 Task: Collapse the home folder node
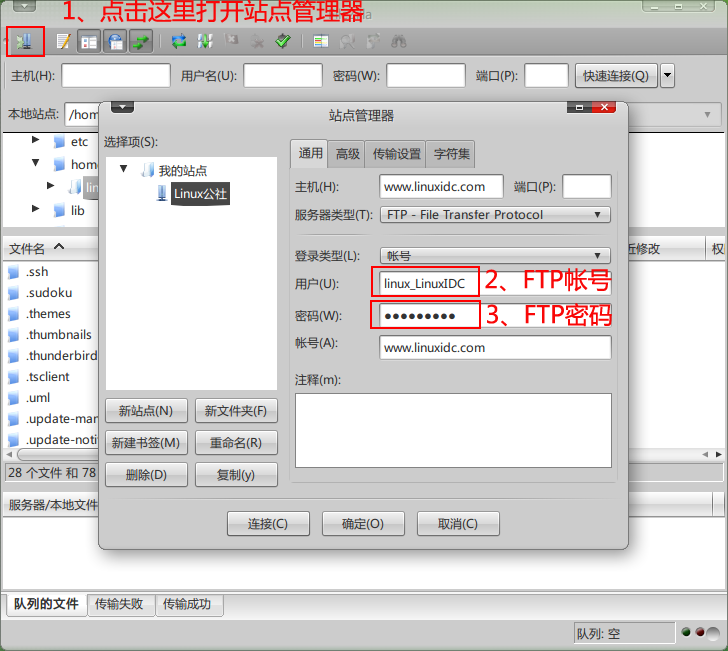click(x=35, y=163)
